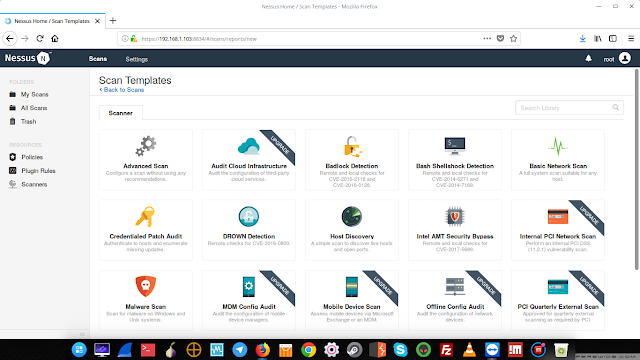Select the DROWN Detection lock icon
This screenshot has width=640, height=360.
point(249,217)
